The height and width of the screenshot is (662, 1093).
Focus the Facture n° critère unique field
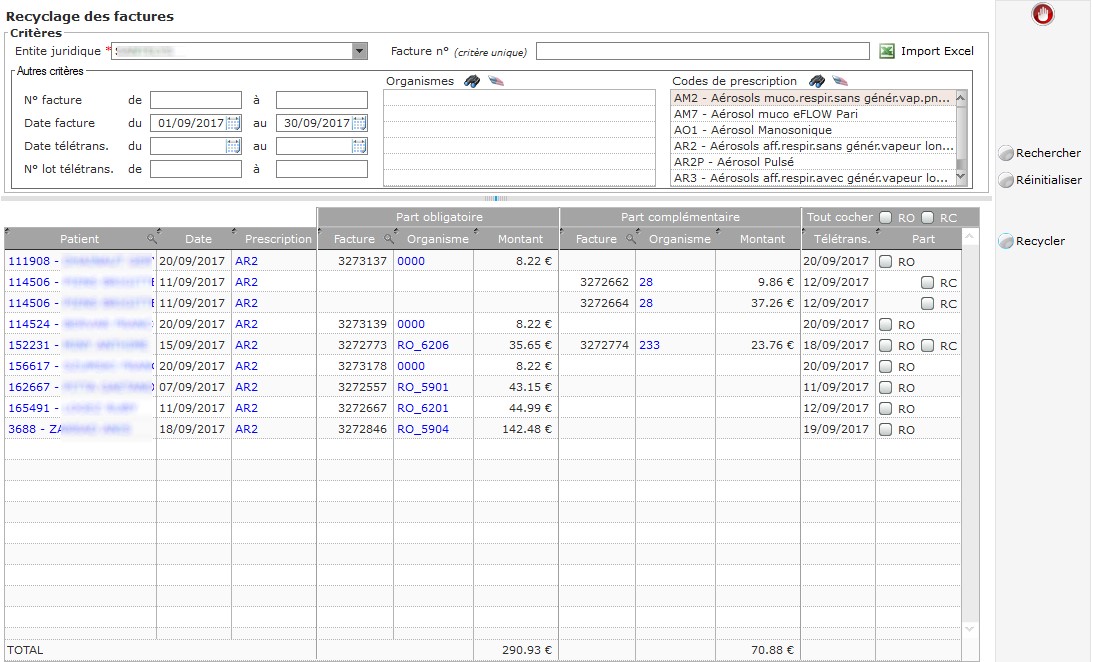point(703,51)
